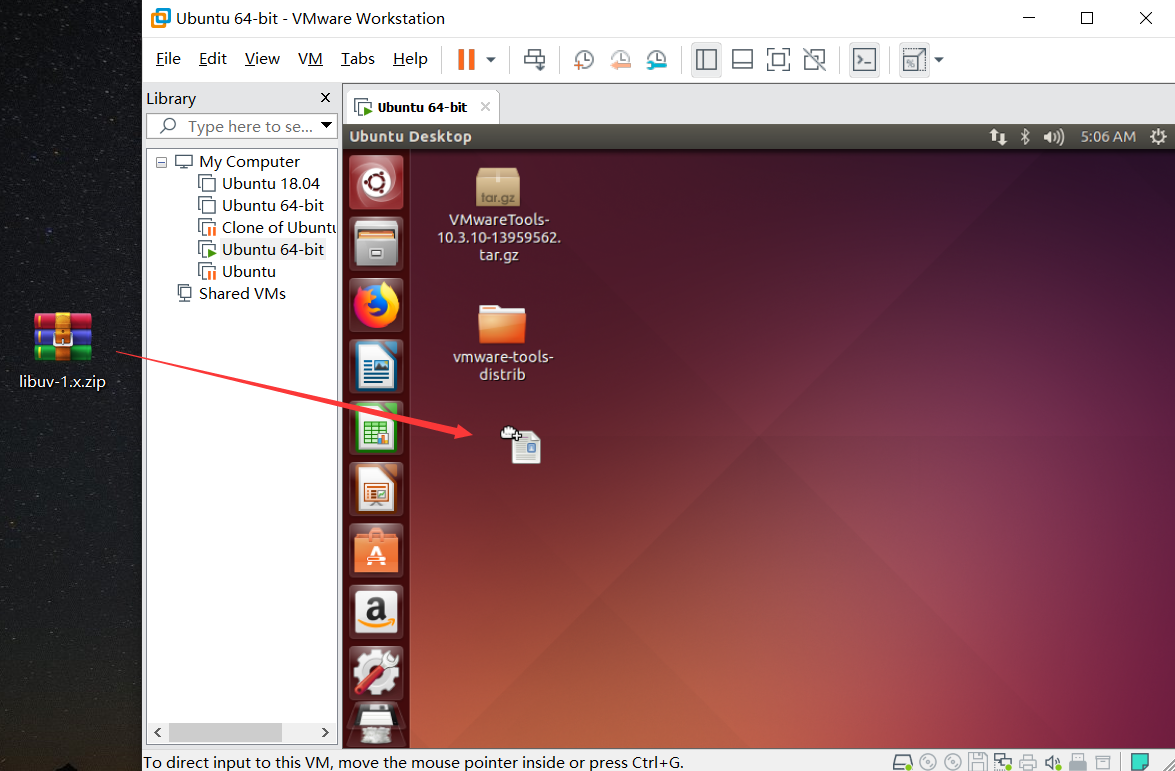Open the Amazon launcher icon
The width and height of the screenshot is (1175, 771).
pyautogui.click(x=376, y=612)
